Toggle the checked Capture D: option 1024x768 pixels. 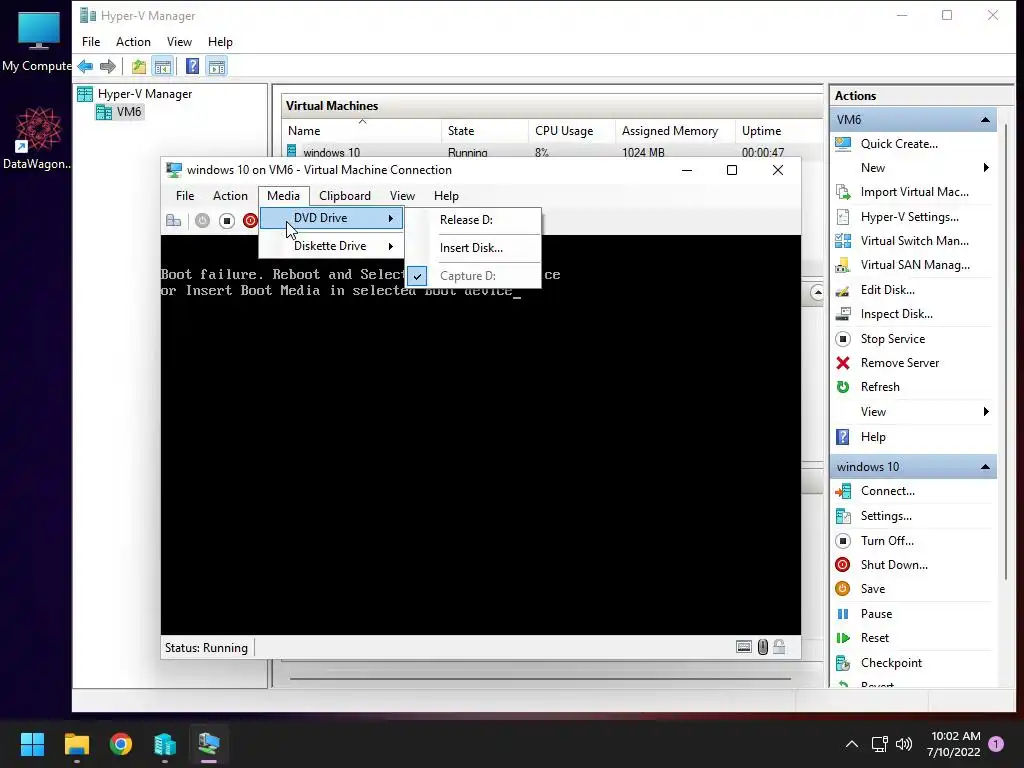(x=474, y=276)
